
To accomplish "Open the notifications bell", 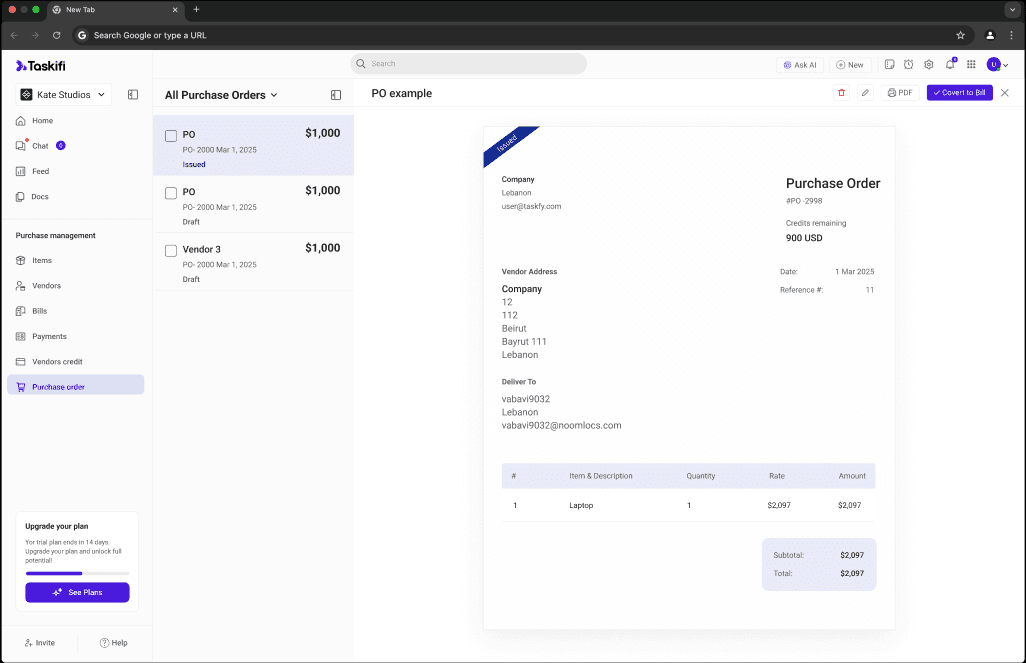I will pyautogui.click(x=950, y=65).
